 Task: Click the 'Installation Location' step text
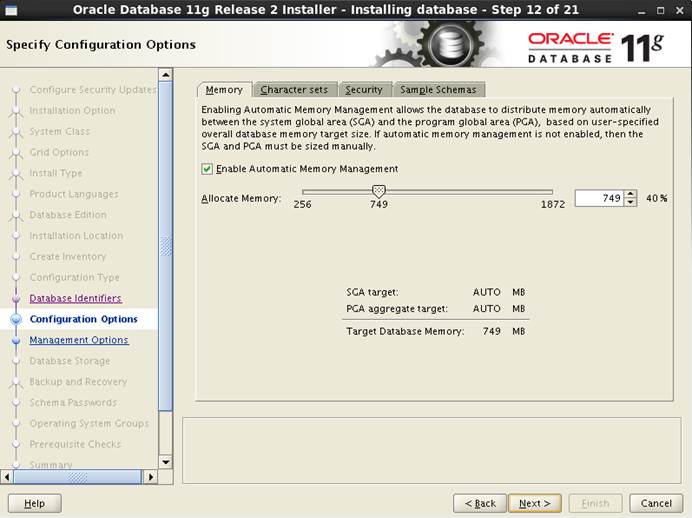click(x=76, y=236)
